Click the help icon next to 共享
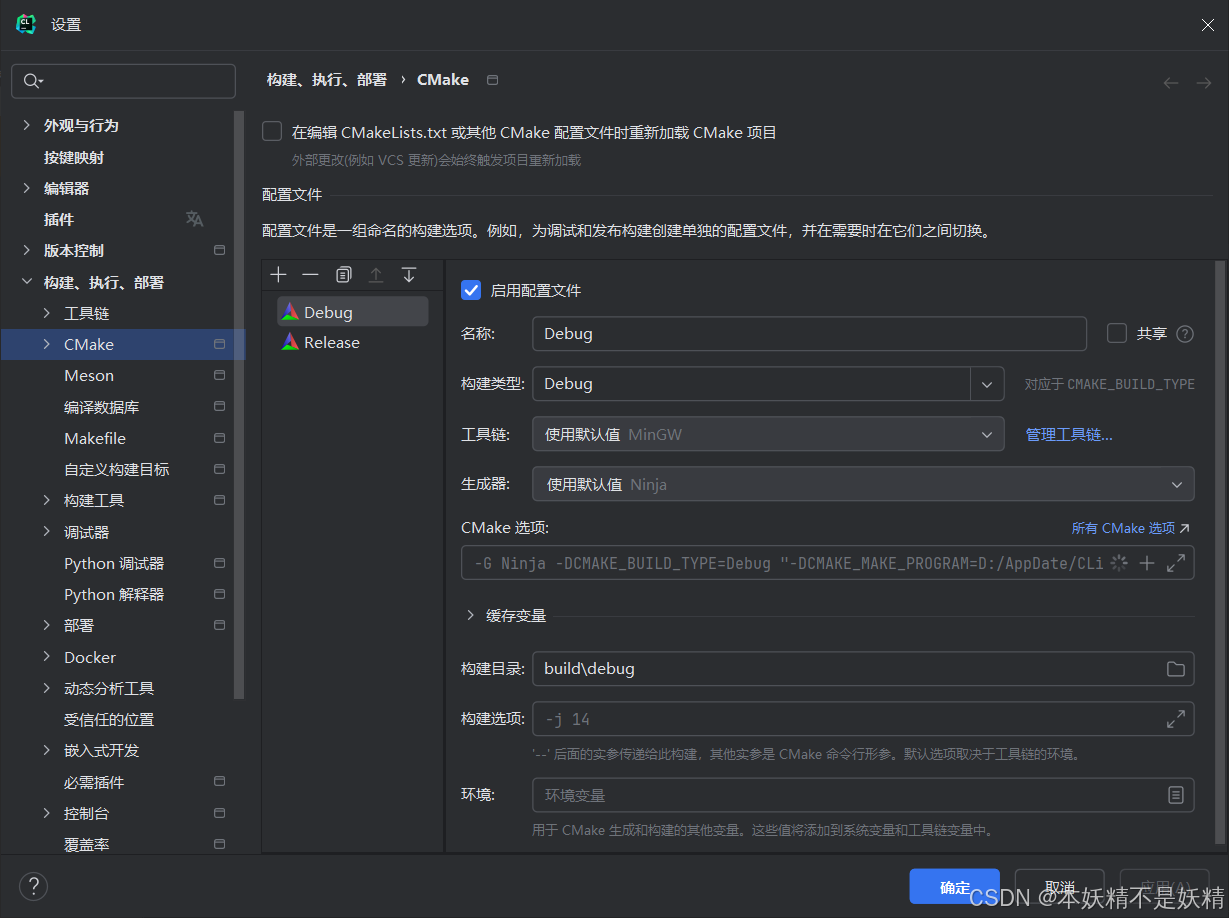This screenshot has height=918, width=1229. click(x=1185, y=334)
